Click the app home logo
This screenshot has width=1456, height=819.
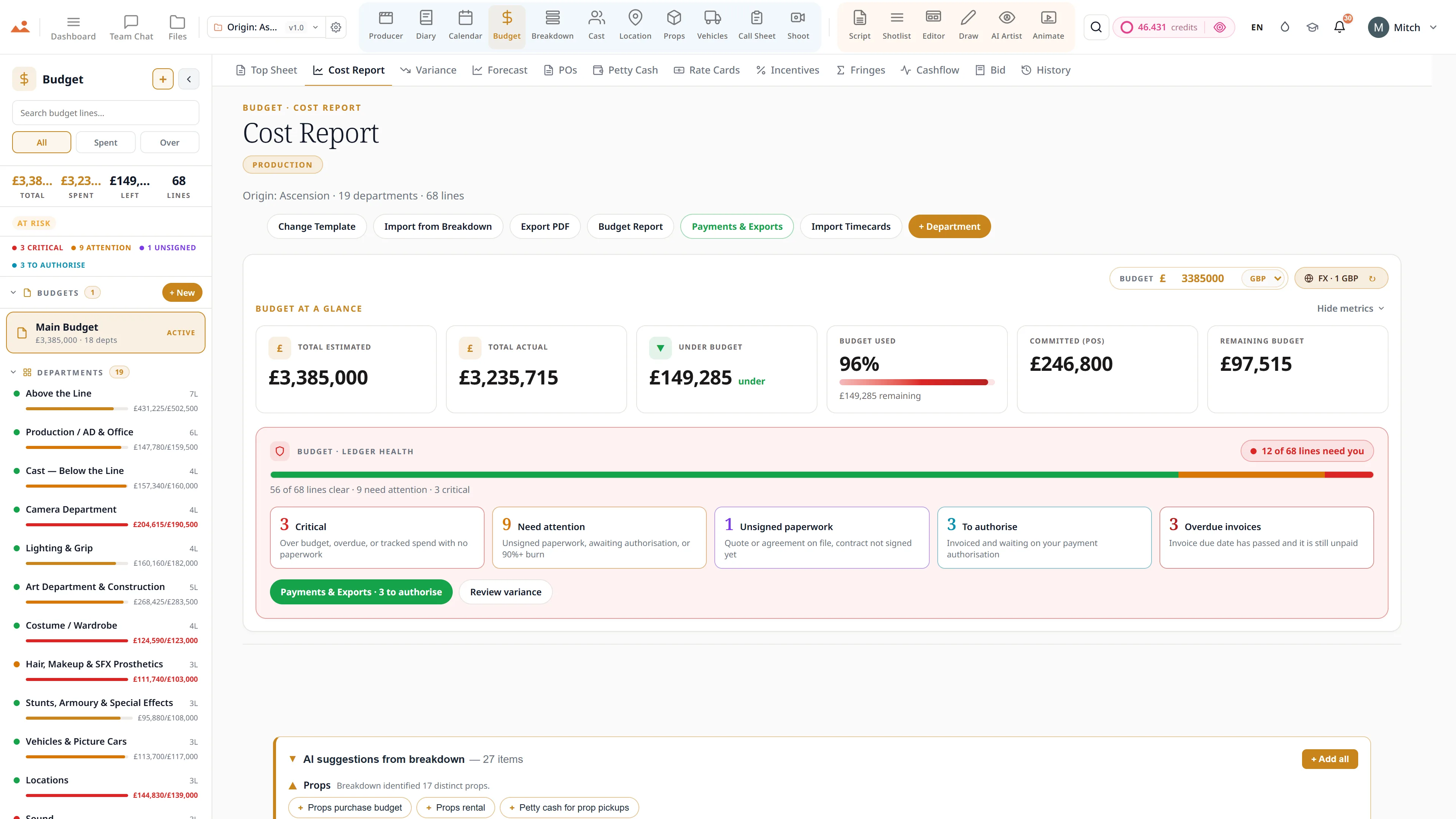[20, 27]
